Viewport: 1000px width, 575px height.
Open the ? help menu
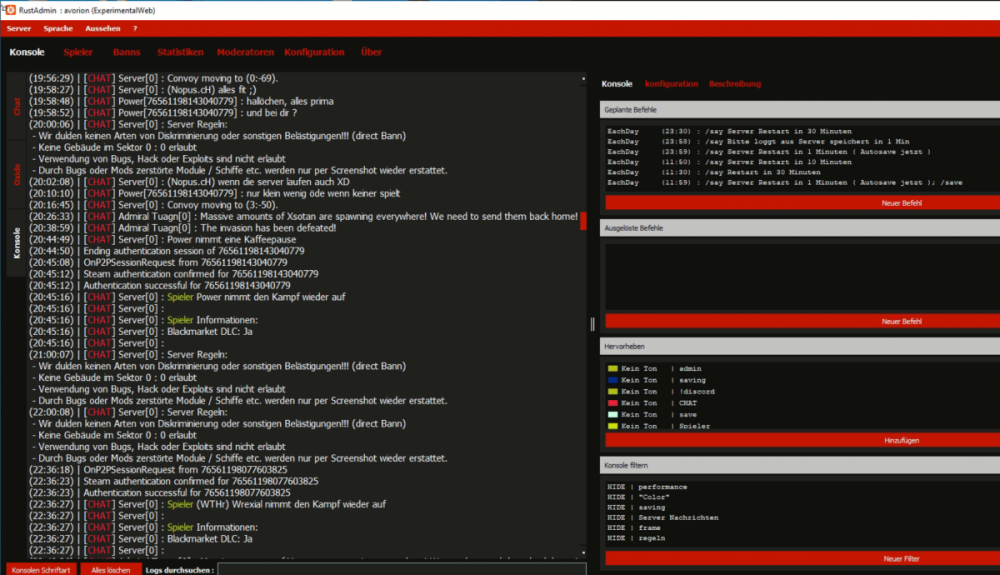[135, 29]
